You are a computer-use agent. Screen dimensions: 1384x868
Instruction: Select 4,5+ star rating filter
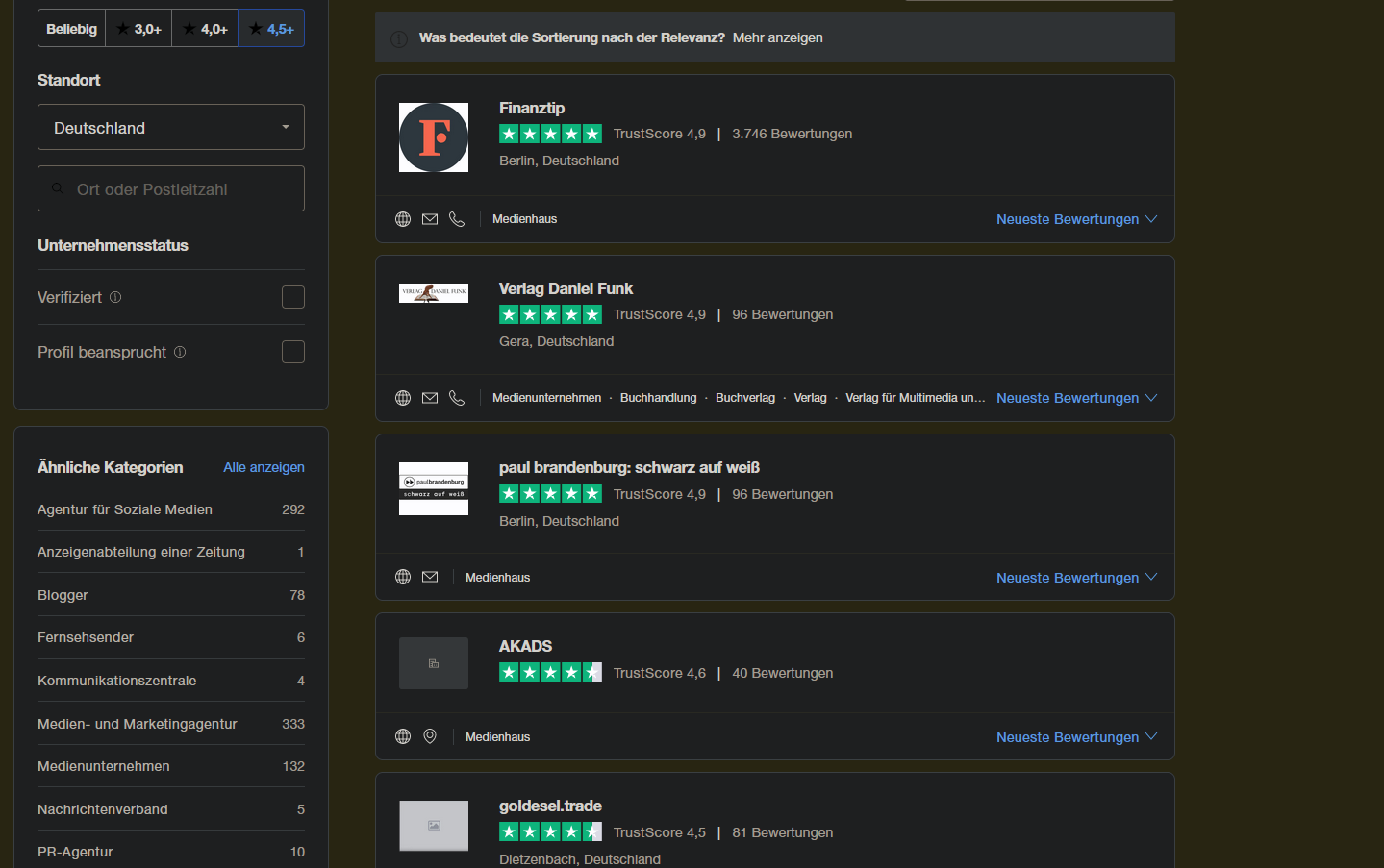click(271, 29)
